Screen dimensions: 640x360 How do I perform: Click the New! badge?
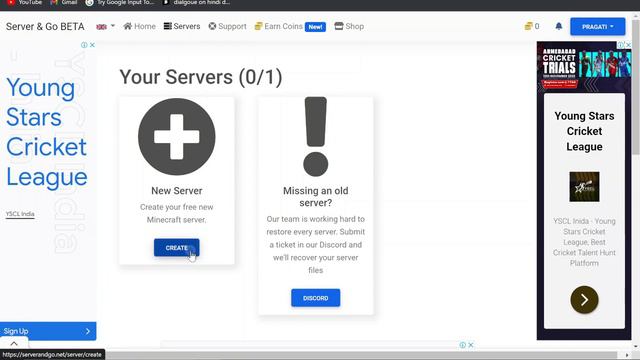316,27
